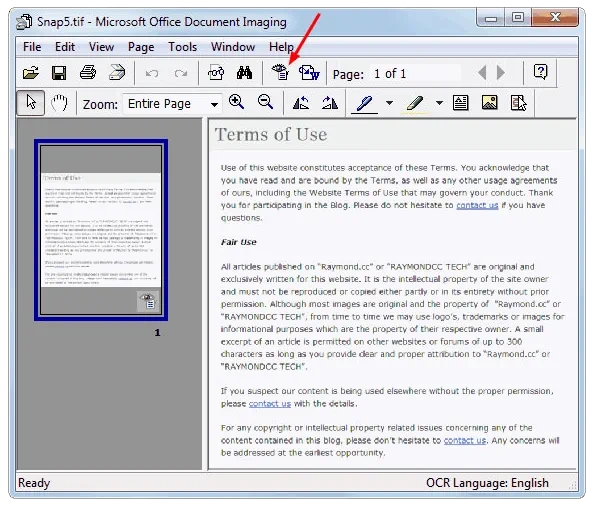Open the Options gear-page icon
This screenshot has height=506, width=592.
click(x=216, y=73)
